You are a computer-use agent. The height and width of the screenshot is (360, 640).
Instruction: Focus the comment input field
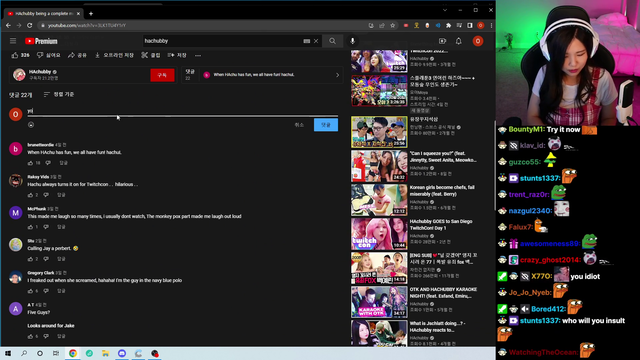click(182, 111)
